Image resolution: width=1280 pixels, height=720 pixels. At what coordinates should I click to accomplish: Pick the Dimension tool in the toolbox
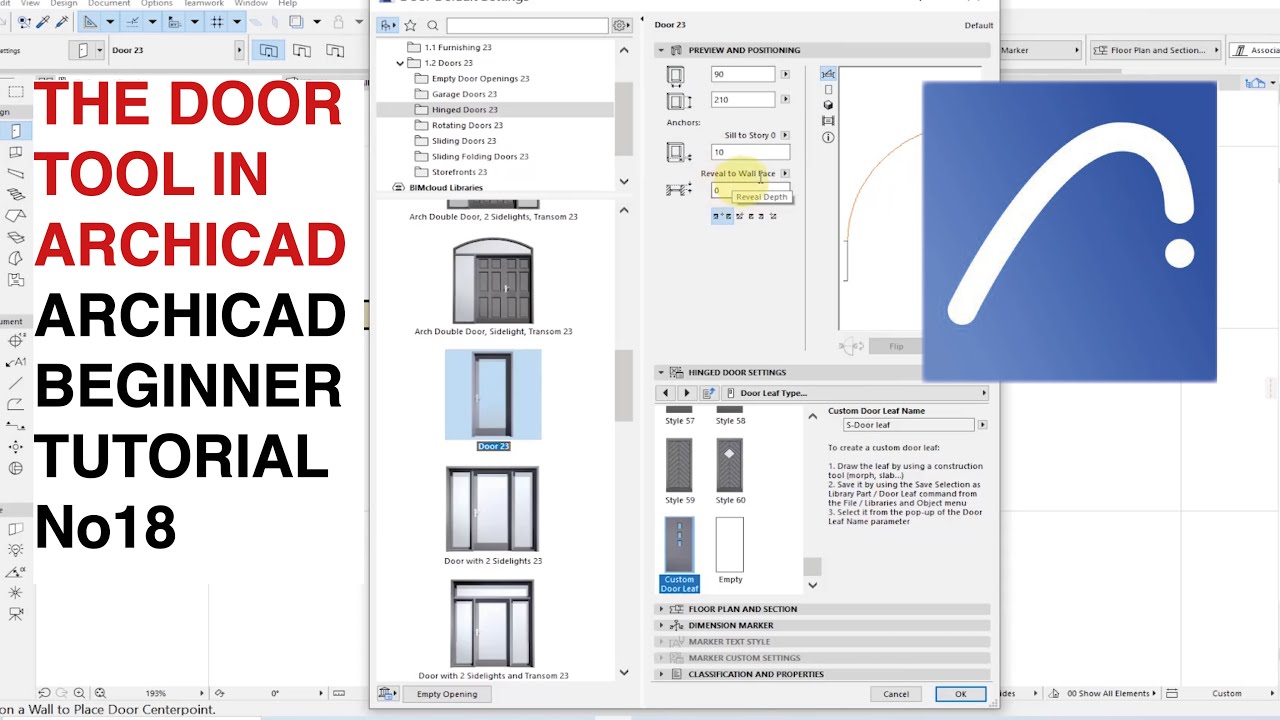click(x=16, y=341)
